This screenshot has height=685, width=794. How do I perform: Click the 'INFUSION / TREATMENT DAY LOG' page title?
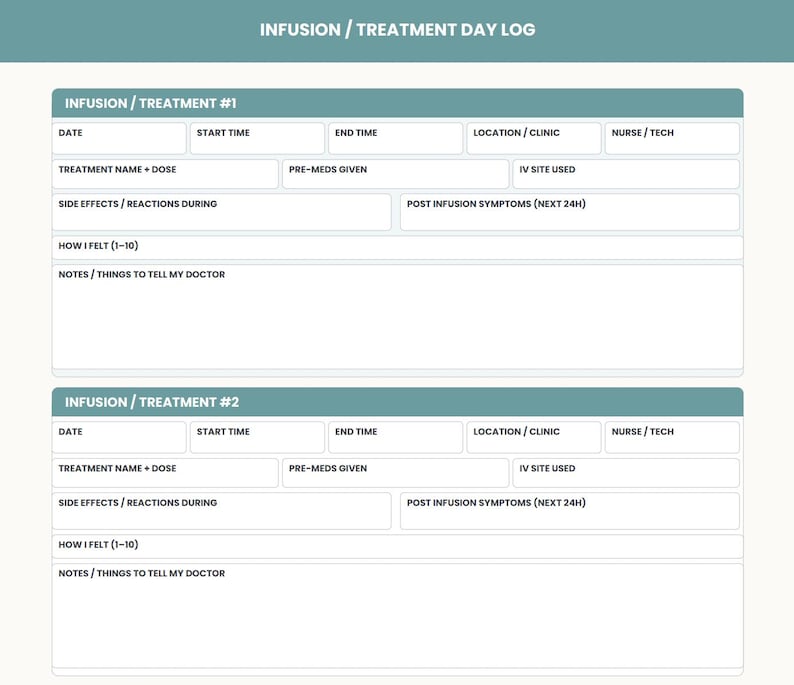(x=398, y=30)
